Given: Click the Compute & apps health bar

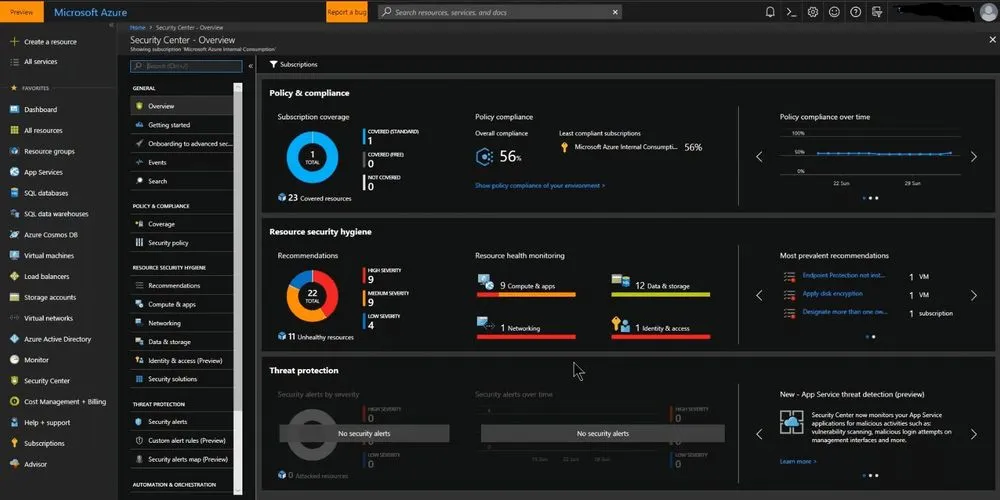Looking at the screenshot, I should point(526,295).
